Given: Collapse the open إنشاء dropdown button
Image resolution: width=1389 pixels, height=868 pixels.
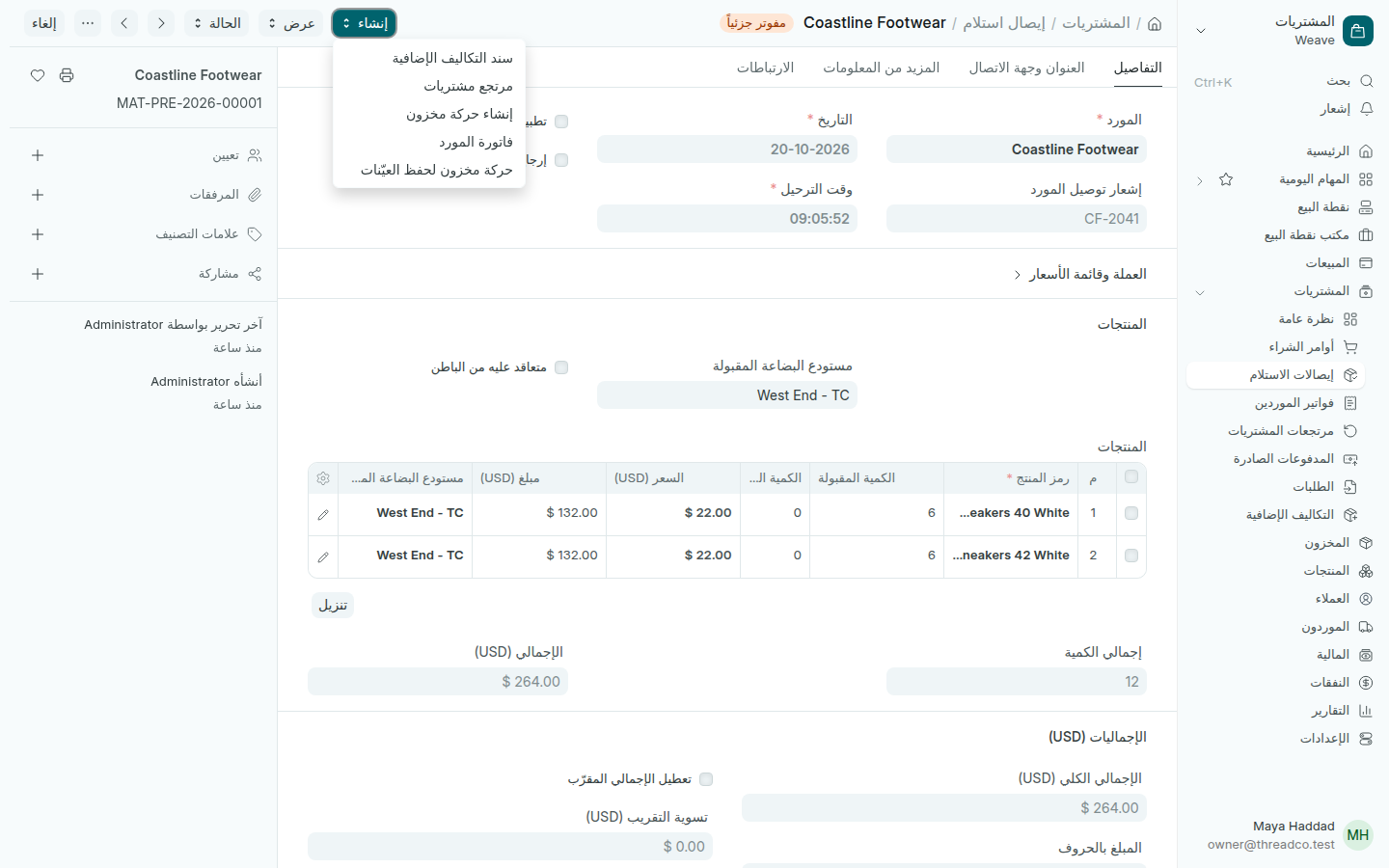Looking at the screenshot, I should pos(364,23).
